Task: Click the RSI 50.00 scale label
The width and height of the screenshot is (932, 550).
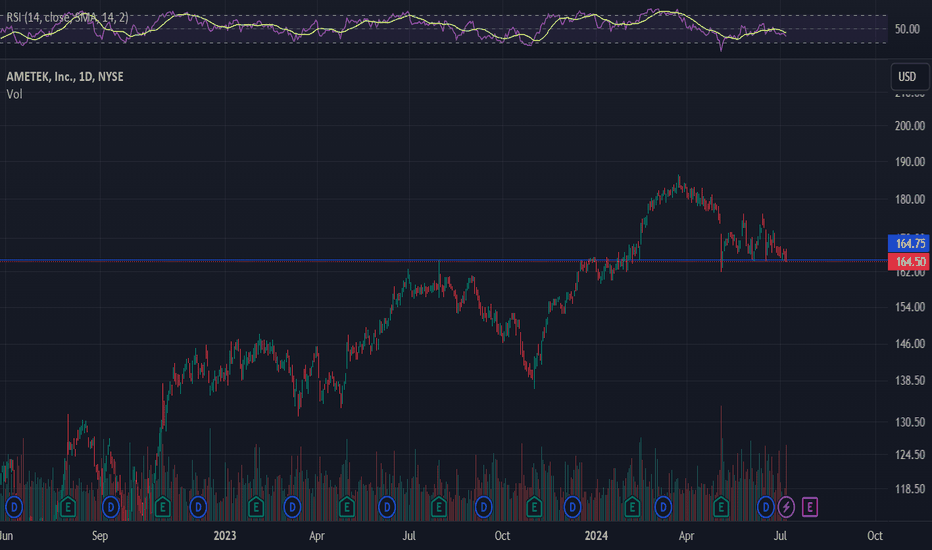Action: 907,29
